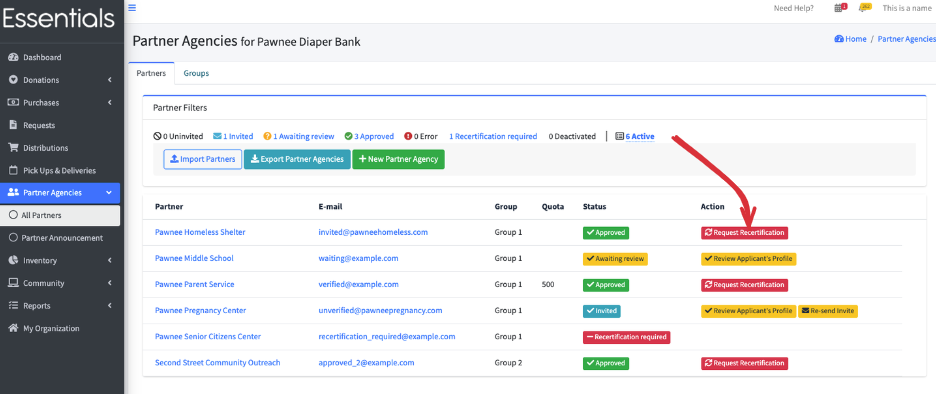Open the Reports sidebar menu
This screenshot has width=936, height=394.
click(60, 306)
